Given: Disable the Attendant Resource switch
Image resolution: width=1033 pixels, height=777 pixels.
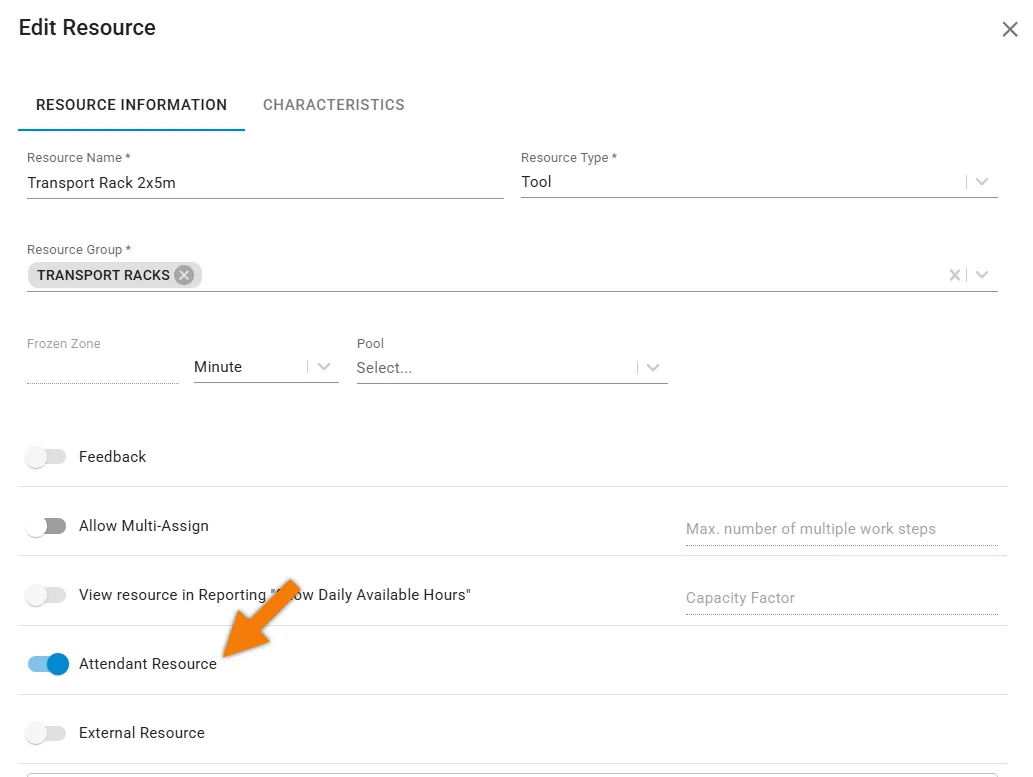Looking at the screenshot, I should (48, 664).
